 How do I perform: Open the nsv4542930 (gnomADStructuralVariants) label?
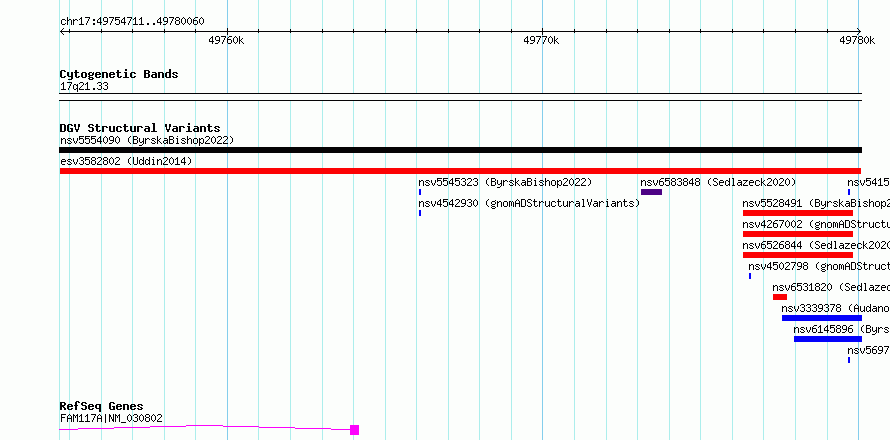529,203
